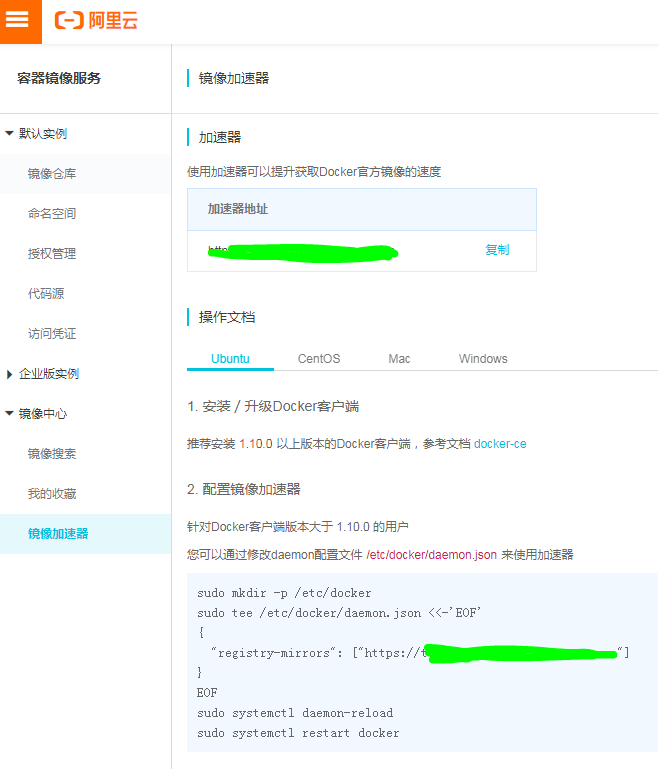Go to 授权管理 page
This screenshot has width=658, height=769.
coord(52,254)
